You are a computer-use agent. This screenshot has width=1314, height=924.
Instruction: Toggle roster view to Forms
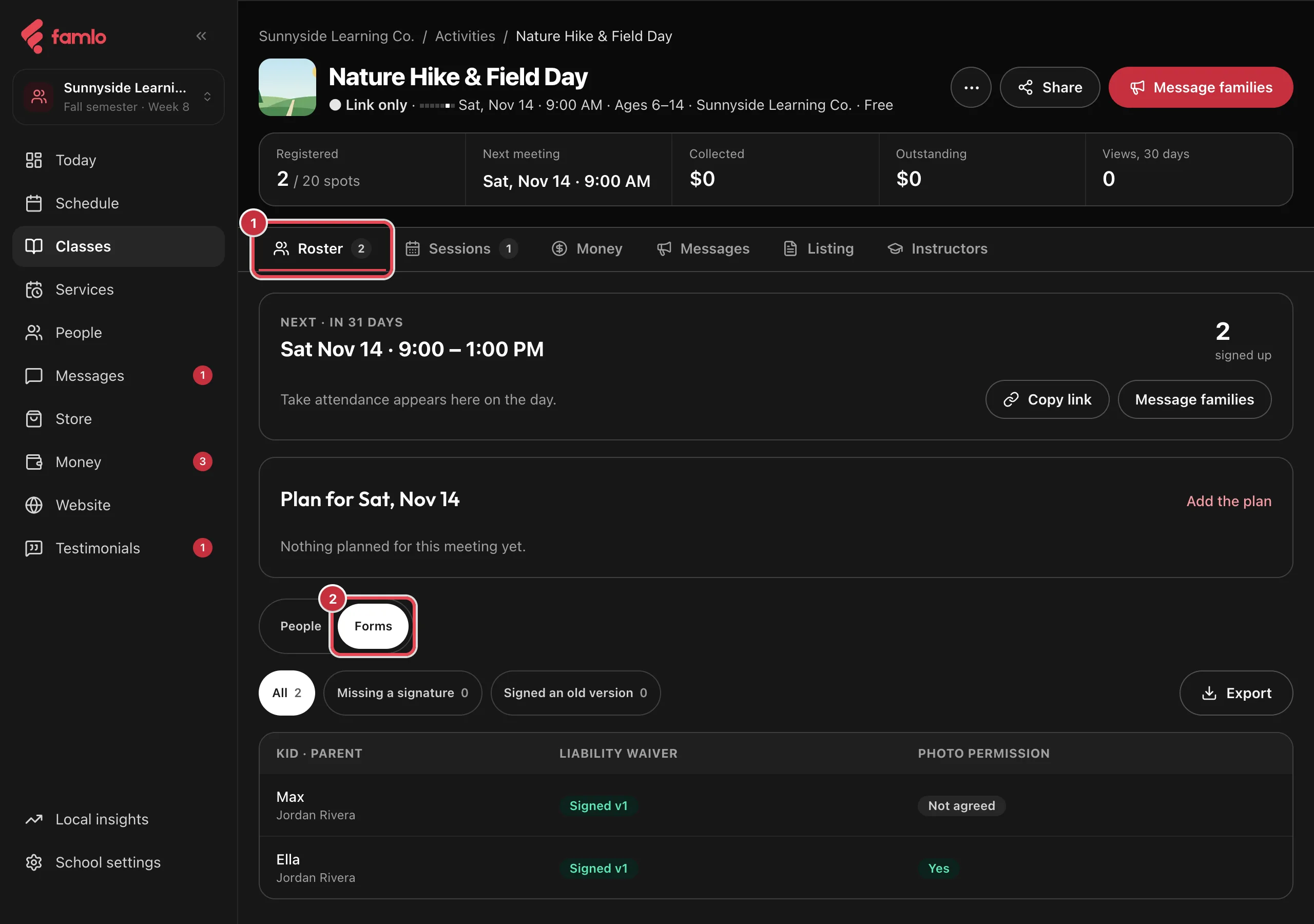373,626
